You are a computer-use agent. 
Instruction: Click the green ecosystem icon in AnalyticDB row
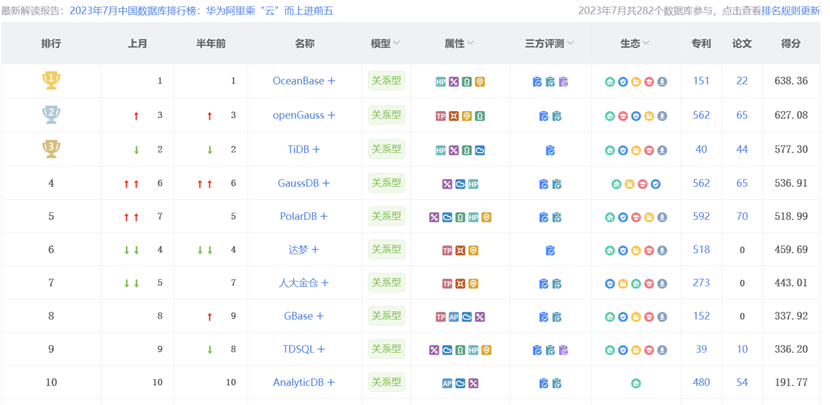tap(636, 383)
